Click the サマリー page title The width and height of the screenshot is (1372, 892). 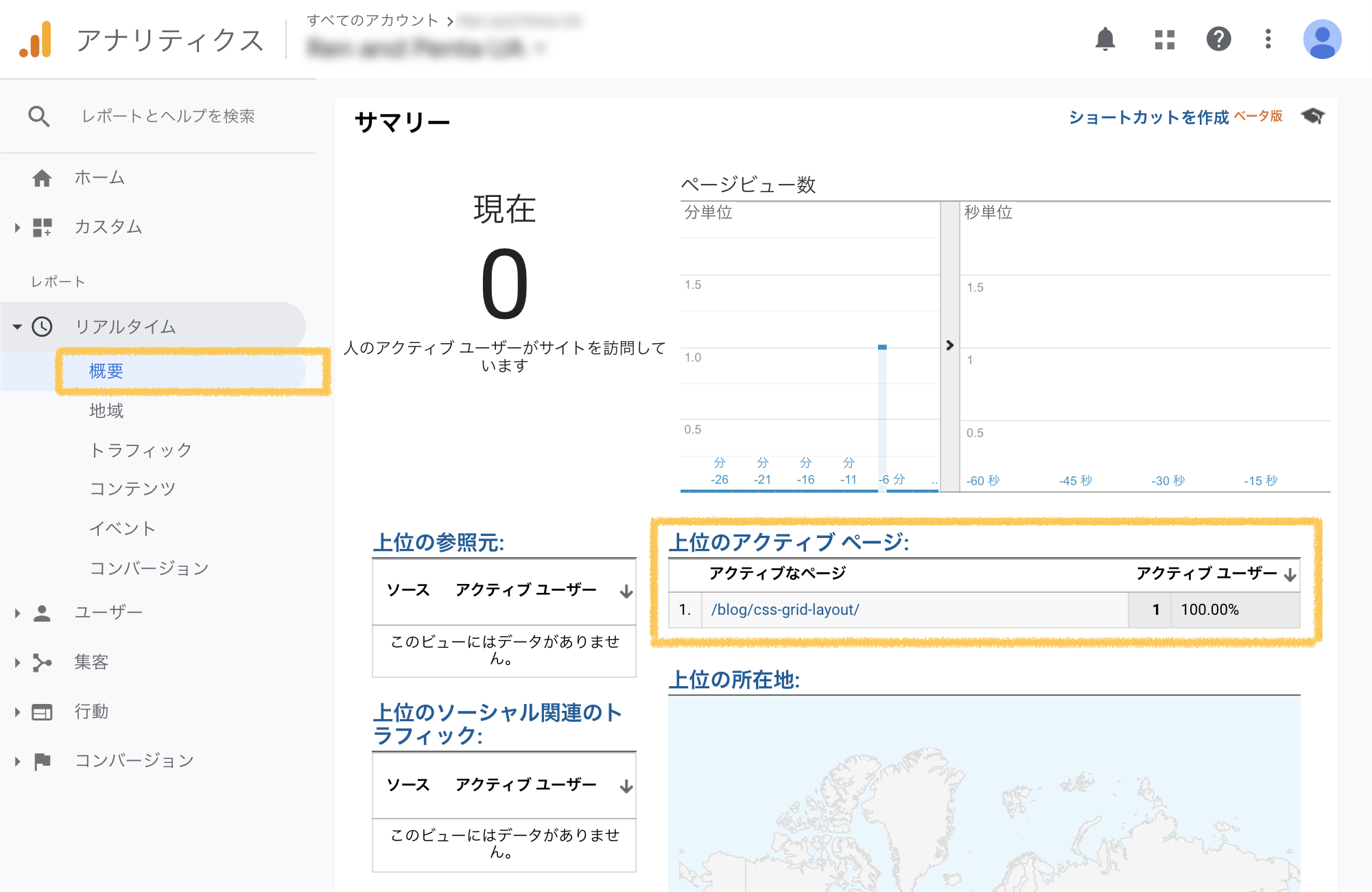[x=402, y=122]
